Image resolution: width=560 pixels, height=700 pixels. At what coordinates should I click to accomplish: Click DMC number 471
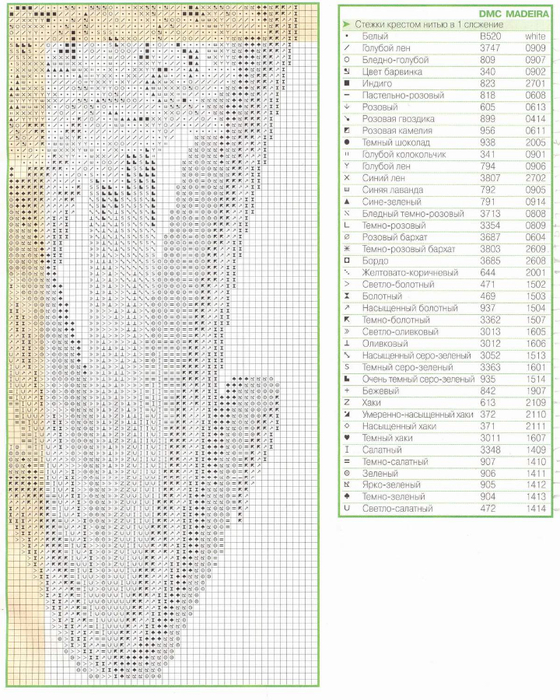point(488,284)
